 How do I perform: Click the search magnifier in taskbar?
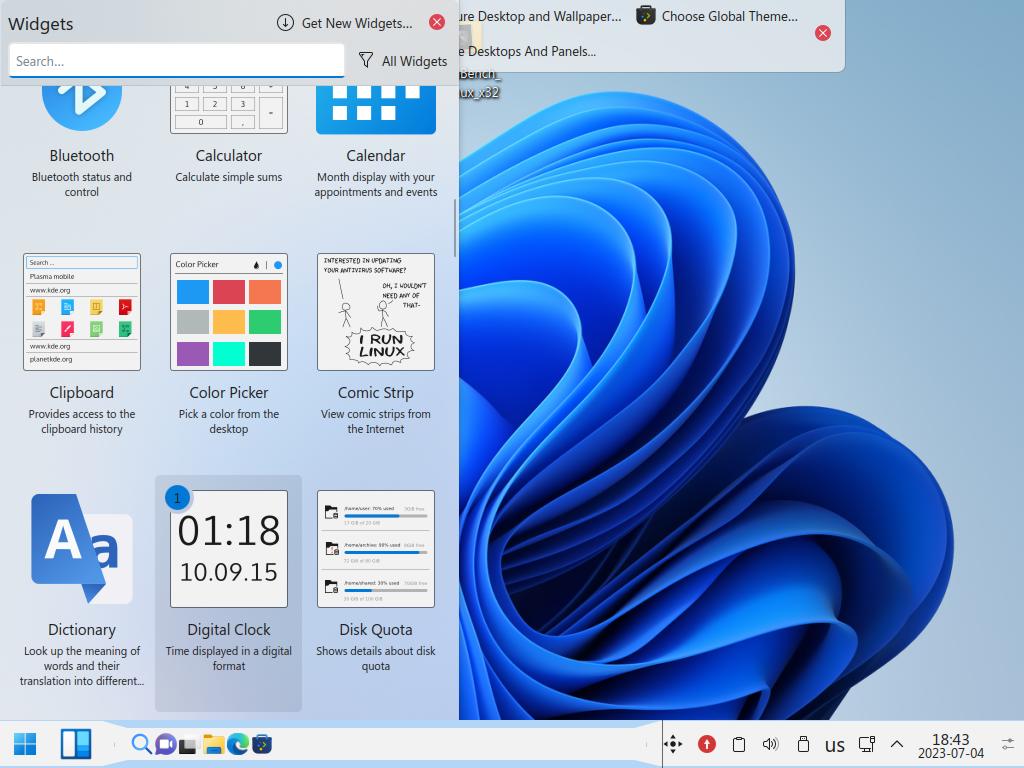pos(141,744)
